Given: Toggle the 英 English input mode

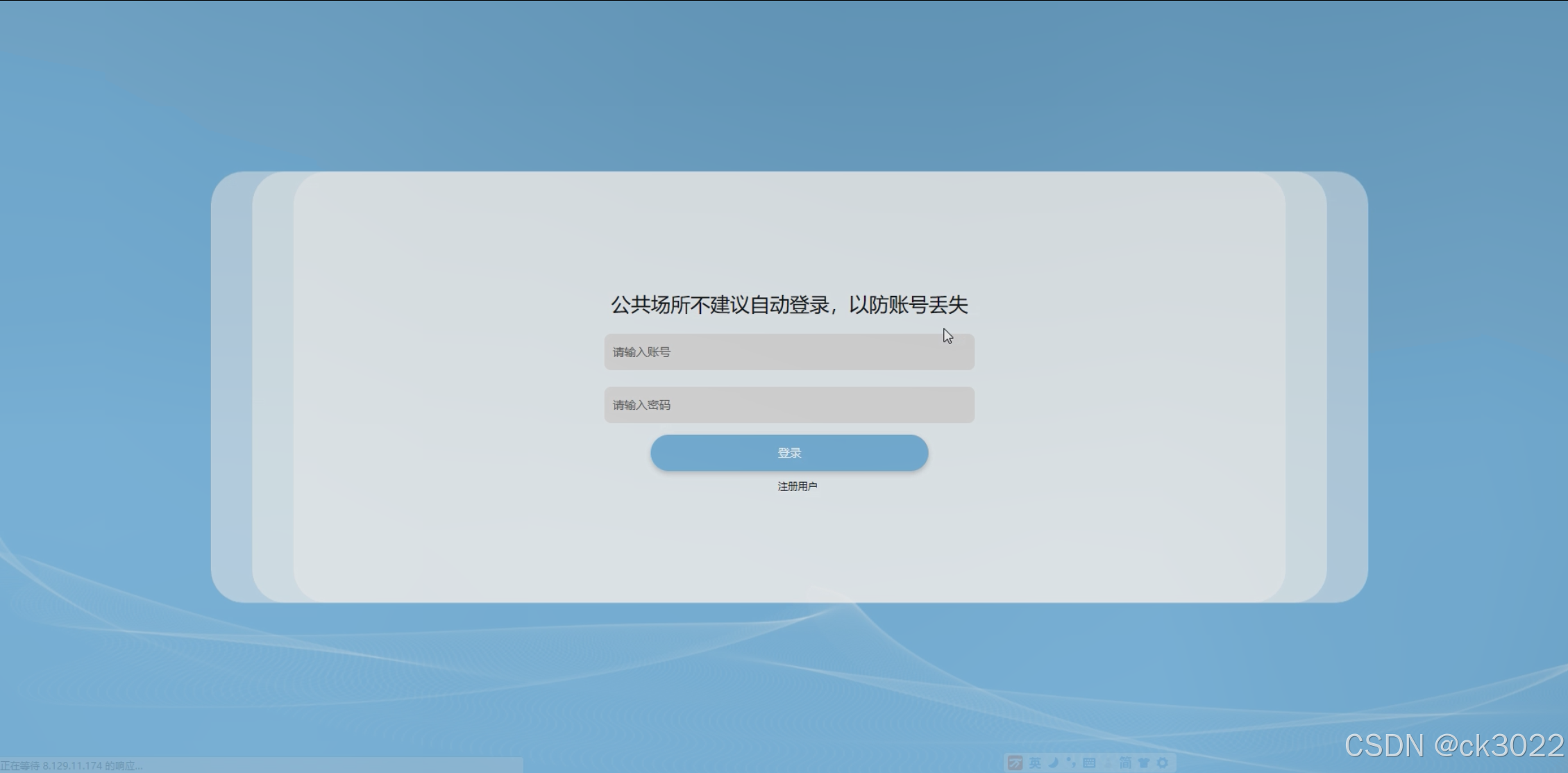Looking at the screenshot, I should point(1035,763).
